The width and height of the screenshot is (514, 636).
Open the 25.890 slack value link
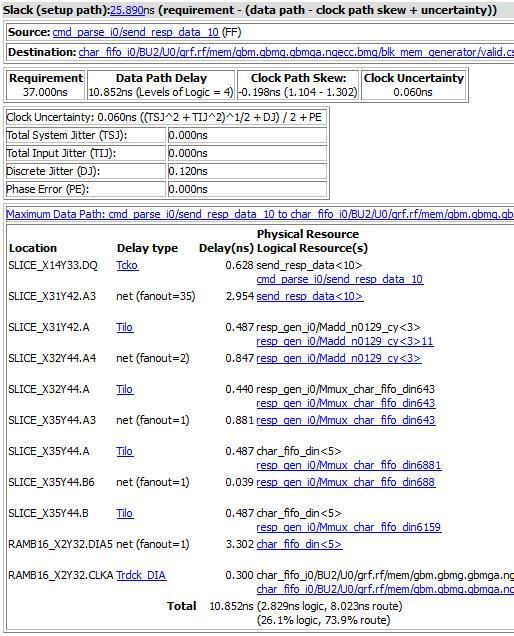point(126,10)
